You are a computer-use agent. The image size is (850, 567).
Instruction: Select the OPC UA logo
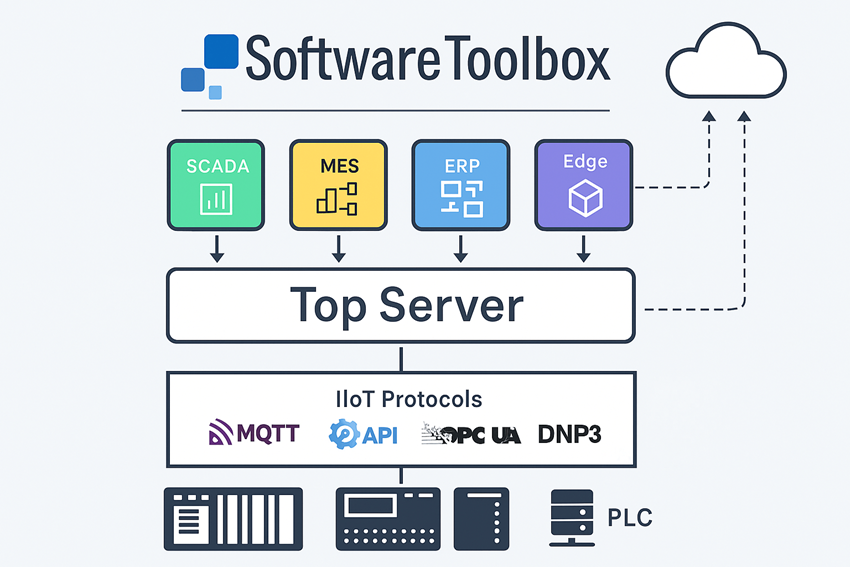[471, 434]
